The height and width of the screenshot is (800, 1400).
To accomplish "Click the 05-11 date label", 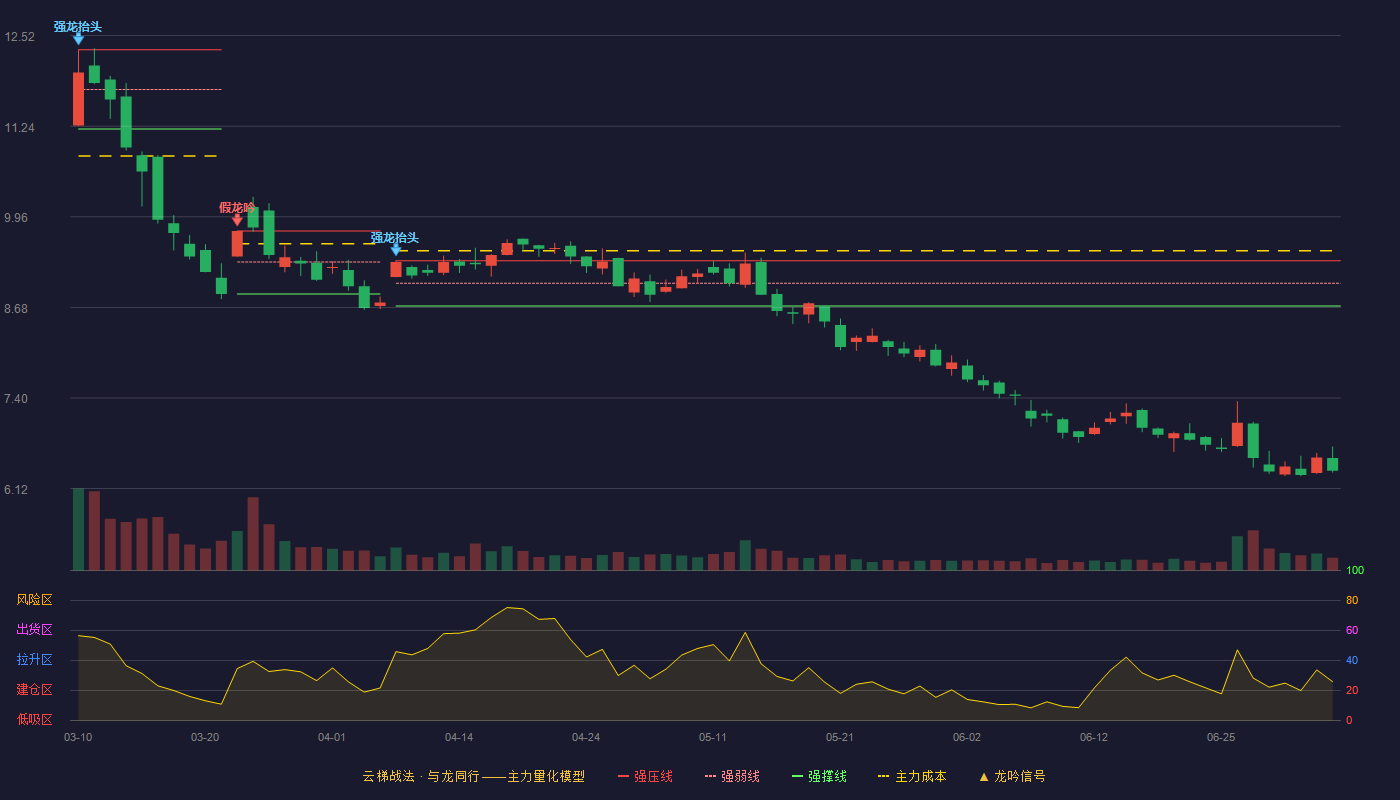I will [x=713, y=737].
